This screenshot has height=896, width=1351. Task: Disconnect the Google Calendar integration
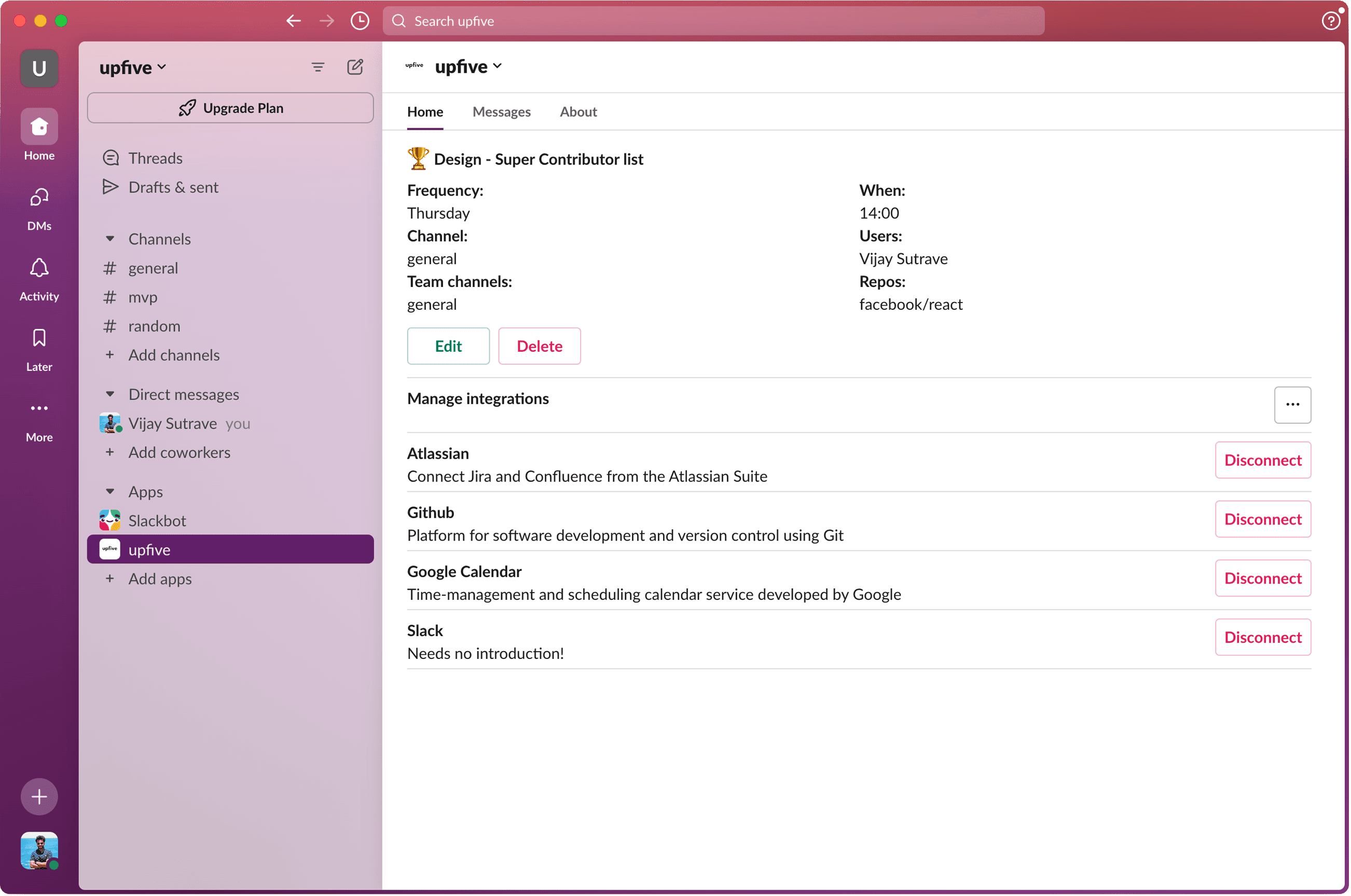(x=1263, y=578)
